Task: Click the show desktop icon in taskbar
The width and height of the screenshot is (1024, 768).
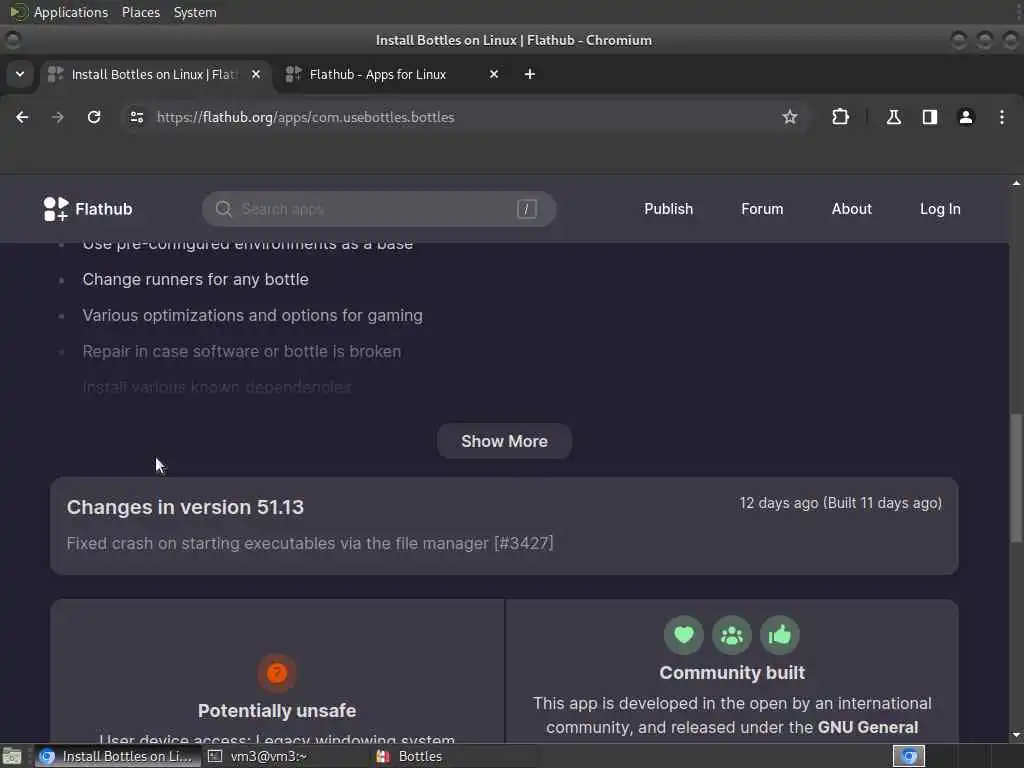Action: click(12, 756)
